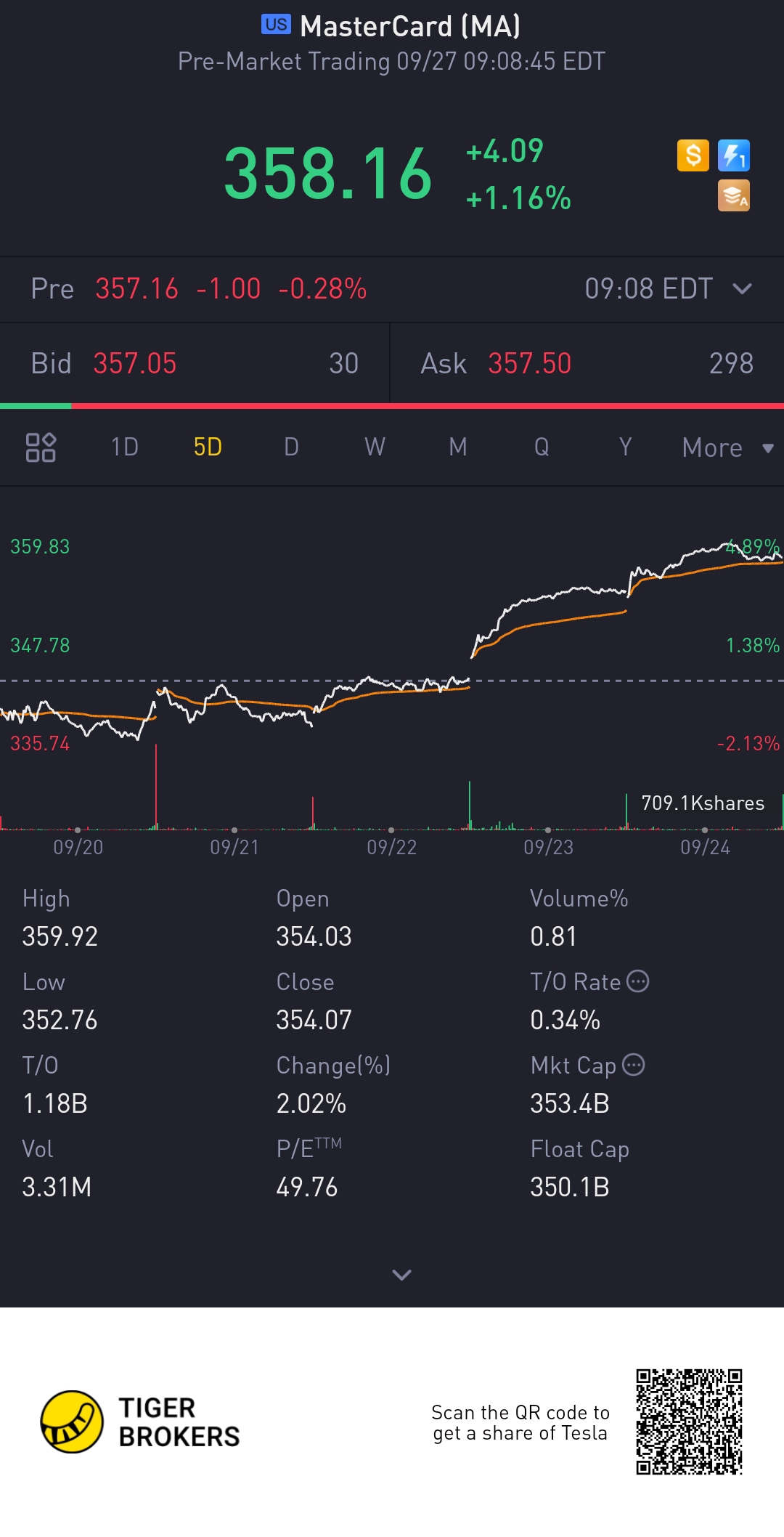Tap the Mkt Cap value 353.4B
This screenshot has height=1537, width=784.
pyautogui.click(x=570, y=1103)
